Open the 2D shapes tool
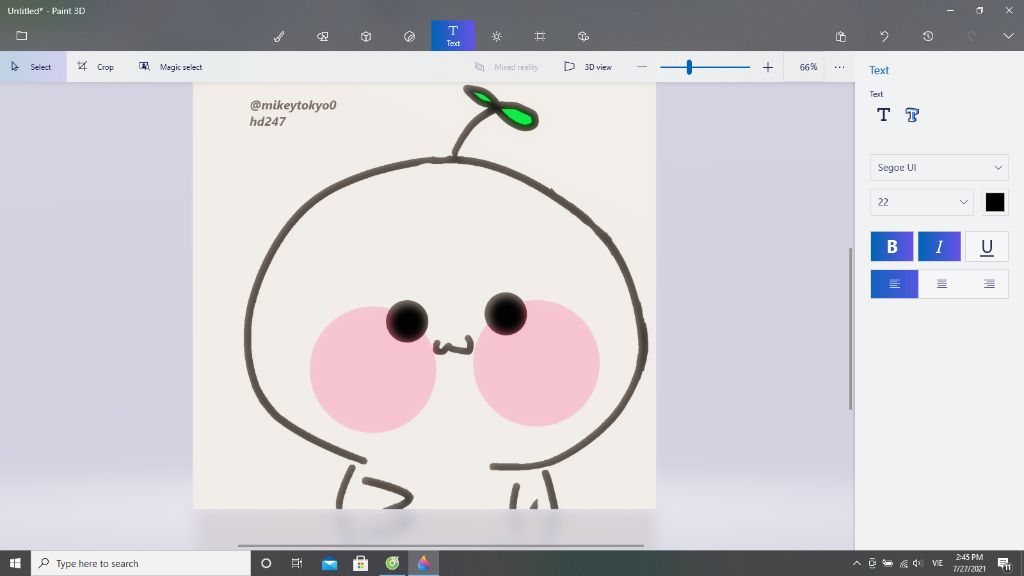This screenshot has height=576, width=1024. [322, 36]
